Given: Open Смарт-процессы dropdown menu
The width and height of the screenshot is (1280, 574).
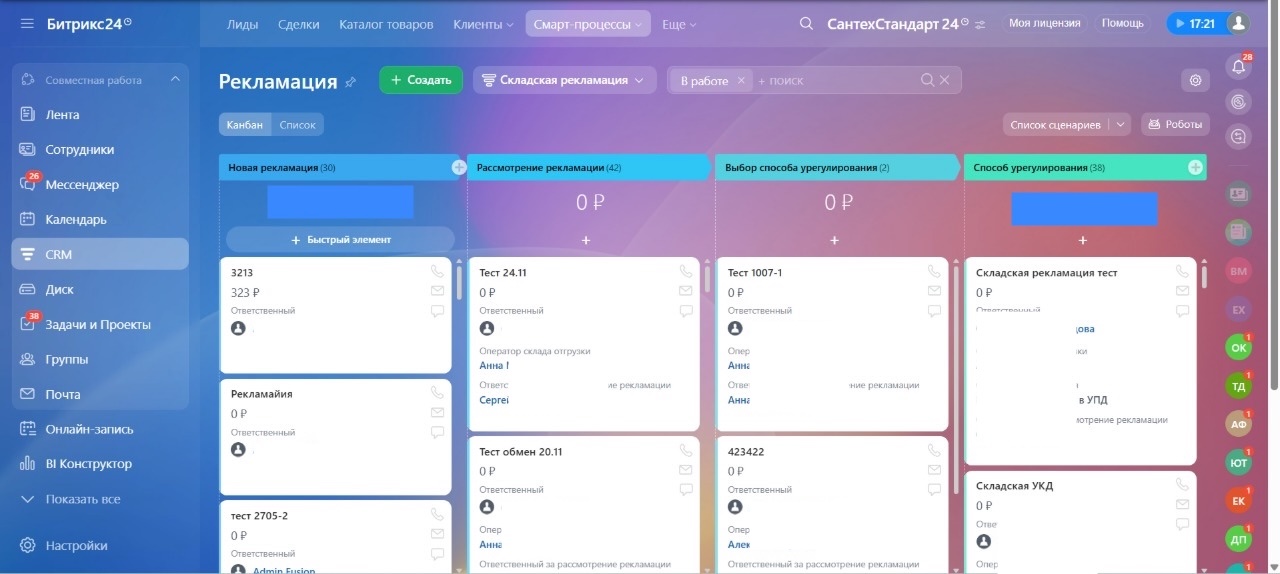Looking at the screenshot, I should pos(588,24).
